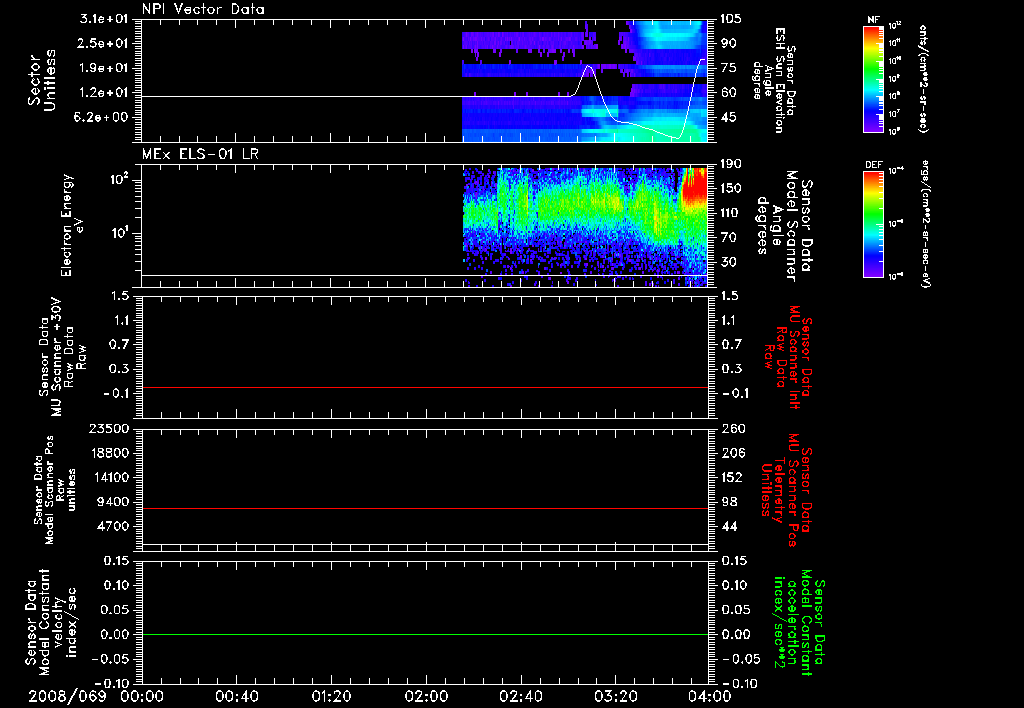Viewport: 1024px width, 708px height.
Task: Click the '44' telemetry tick value
Action: tap(729, 526)
